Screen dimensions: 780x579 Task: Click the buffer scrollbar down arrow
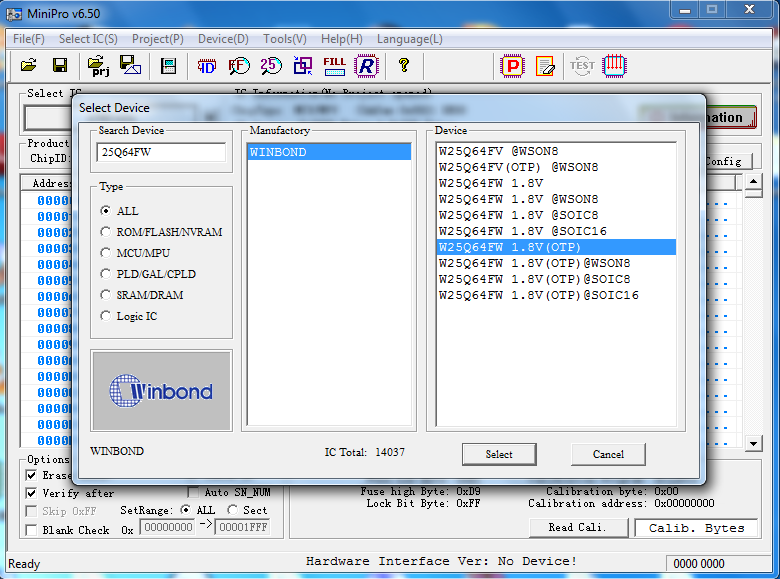[x=754, y=443]
